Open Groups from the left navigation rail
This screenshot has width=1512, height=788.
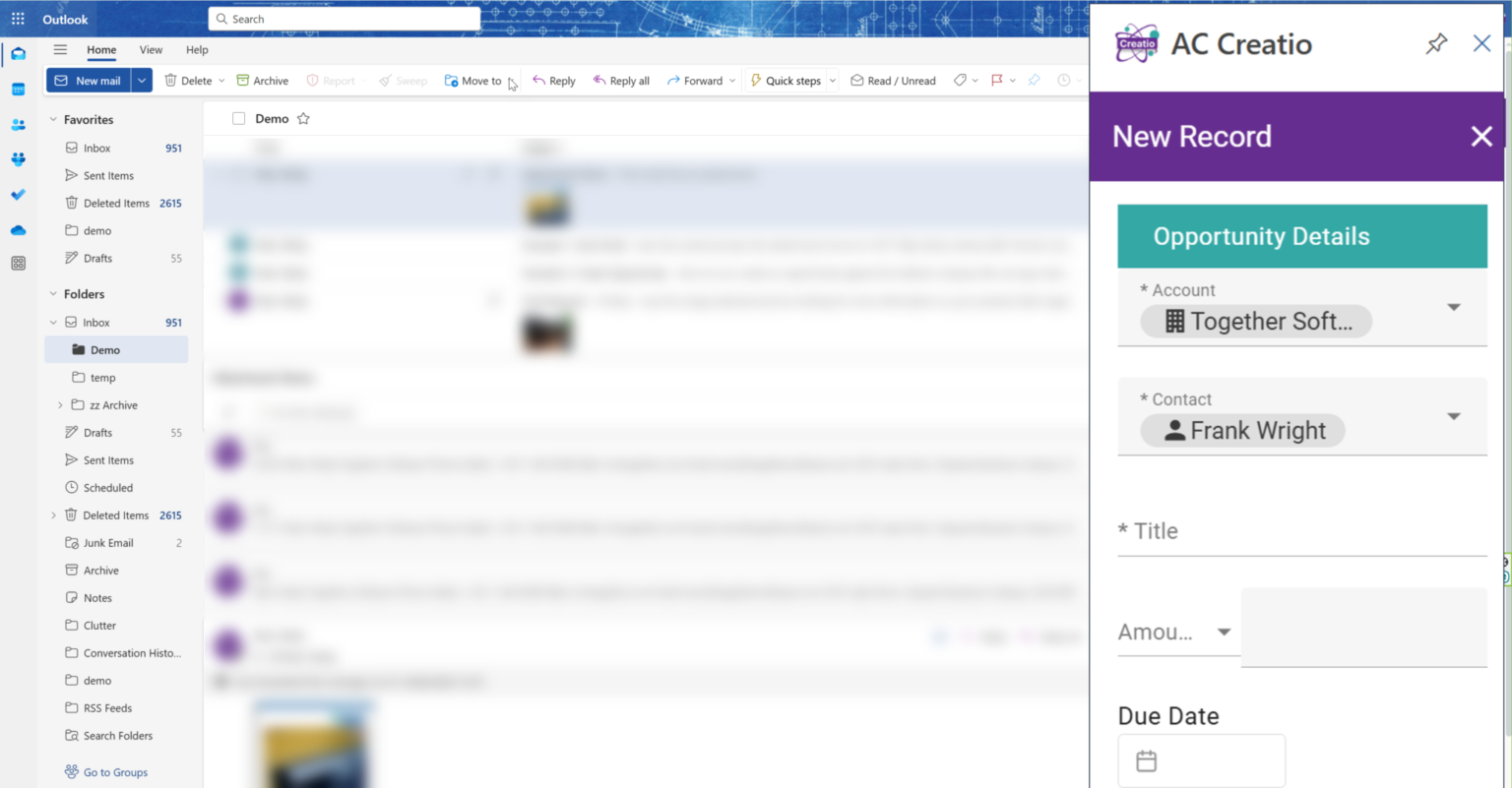coord(18,158)
